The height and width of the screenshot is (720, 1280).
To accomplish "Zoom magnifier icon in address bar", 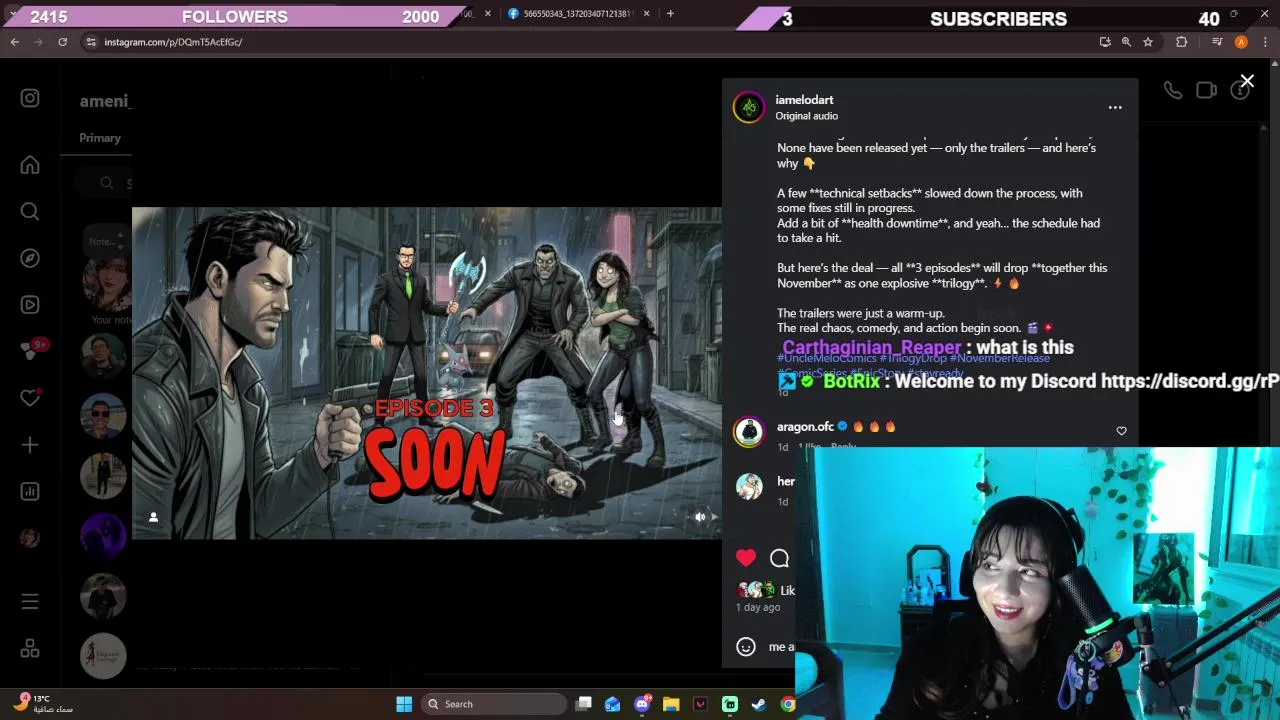I will (1126, 42).
